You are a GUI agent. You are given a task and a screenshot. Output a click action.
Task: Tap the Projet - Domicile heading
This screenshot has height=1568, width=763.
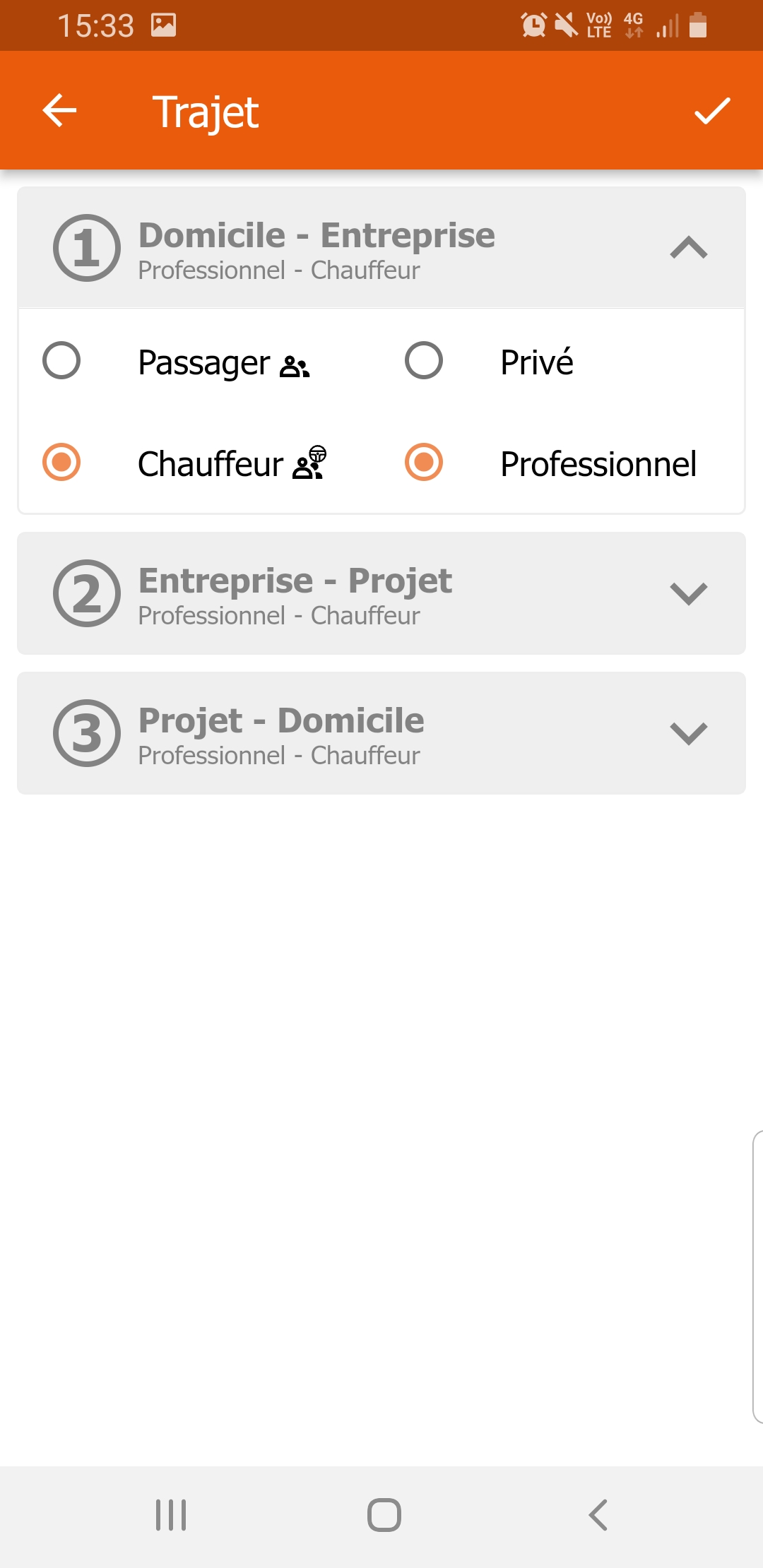pyautogui.click(x=281, y=721)
